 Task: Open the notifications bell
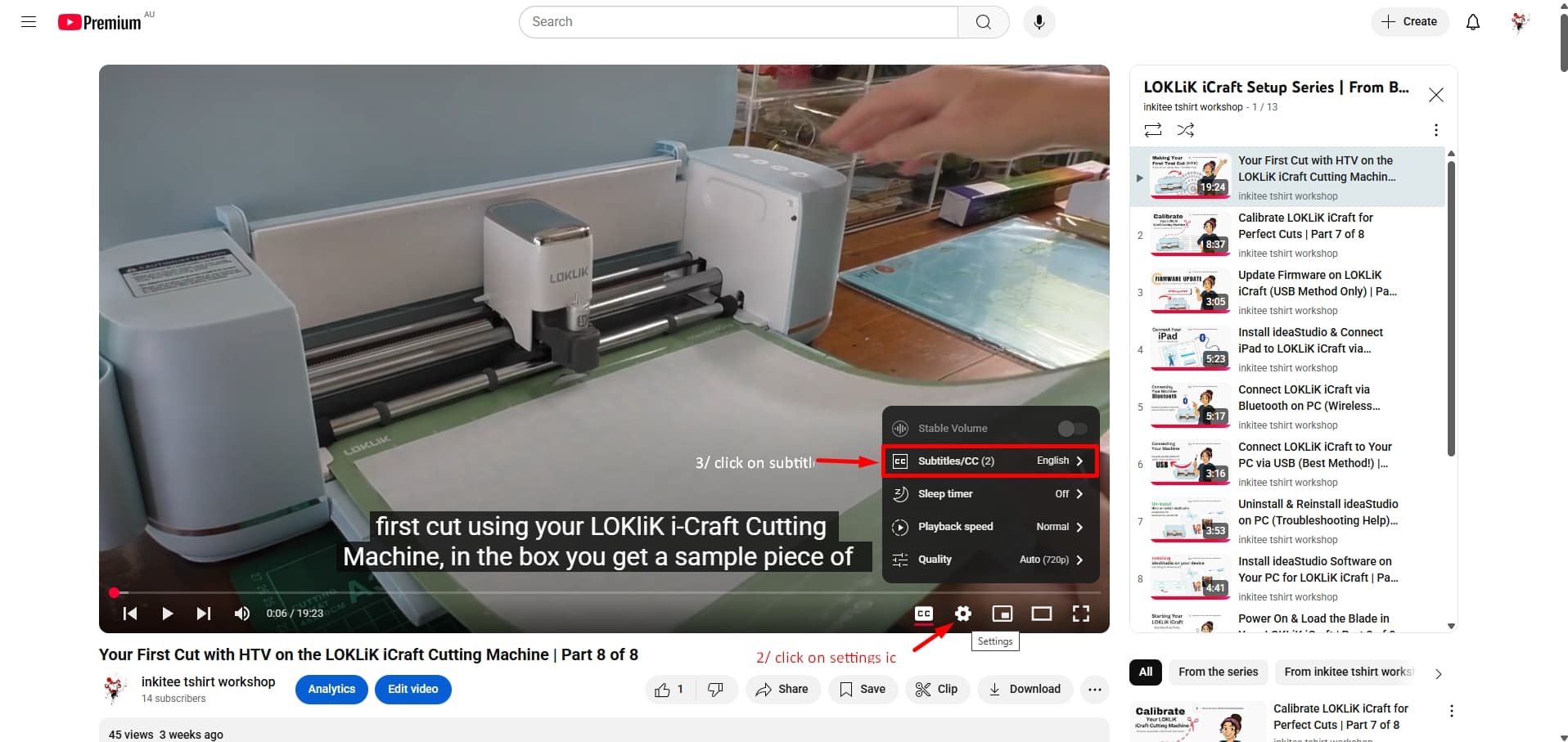[1473, 22]
